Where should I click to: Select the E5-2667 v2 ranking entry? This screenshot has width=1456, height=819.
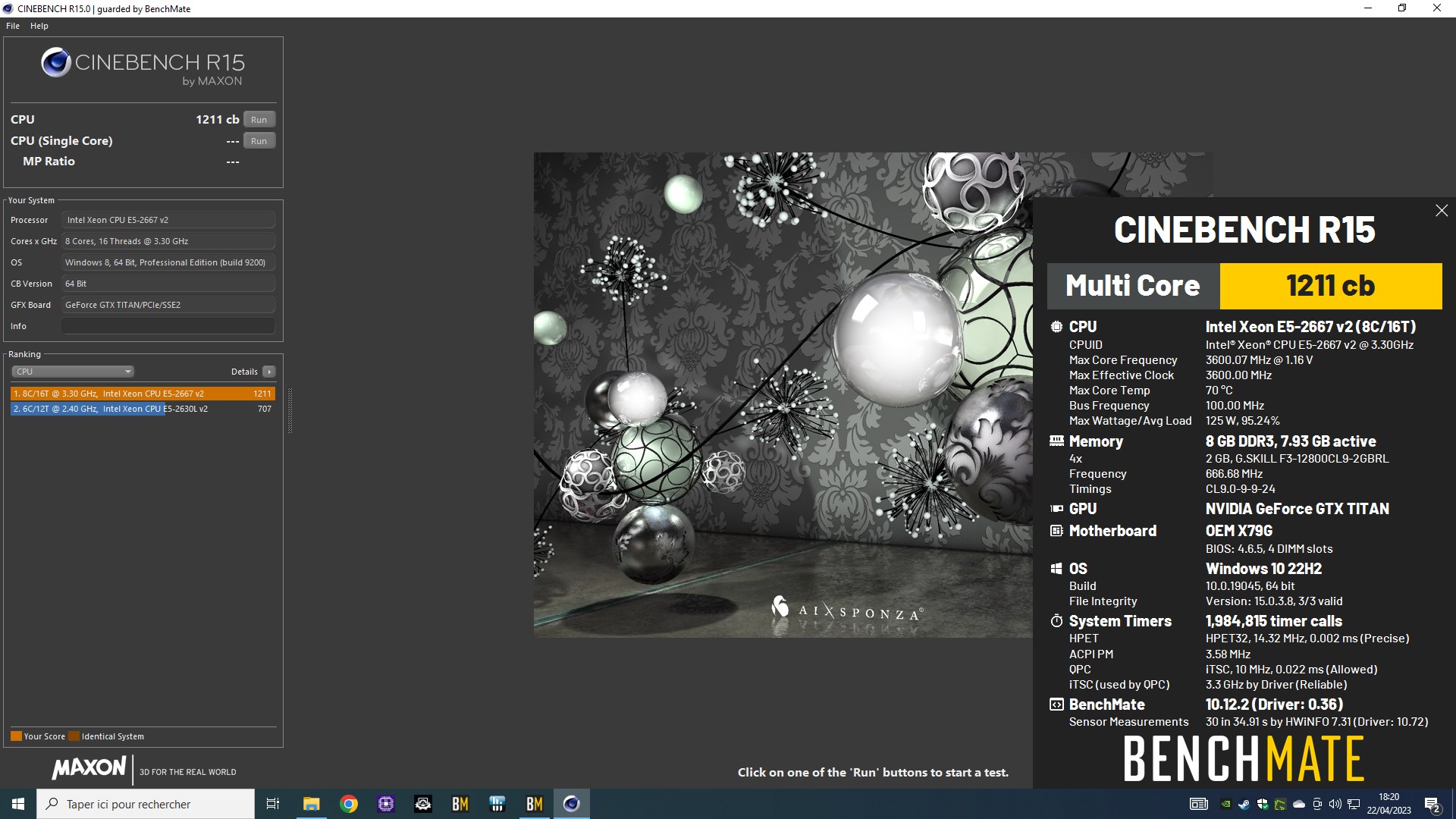pyautogui.click(x=143, y=394)
